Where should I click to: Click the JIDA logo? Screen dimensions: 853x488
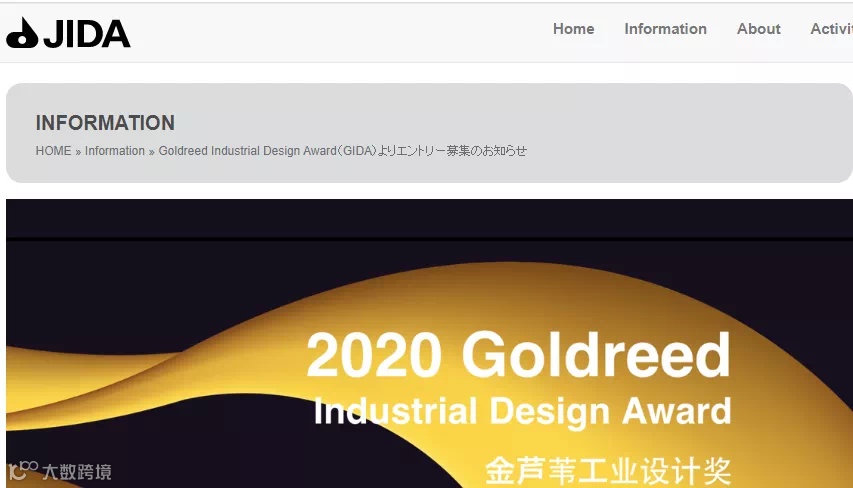point(69,33)
